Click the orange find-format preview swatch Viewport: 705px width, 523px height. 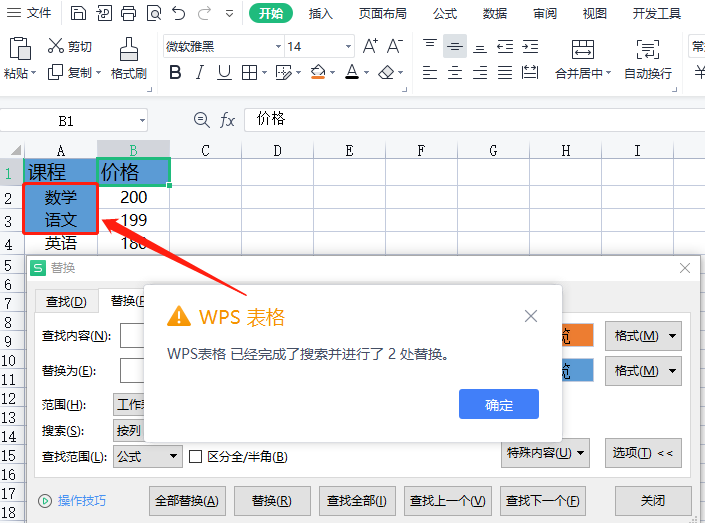tap(577, 335)
